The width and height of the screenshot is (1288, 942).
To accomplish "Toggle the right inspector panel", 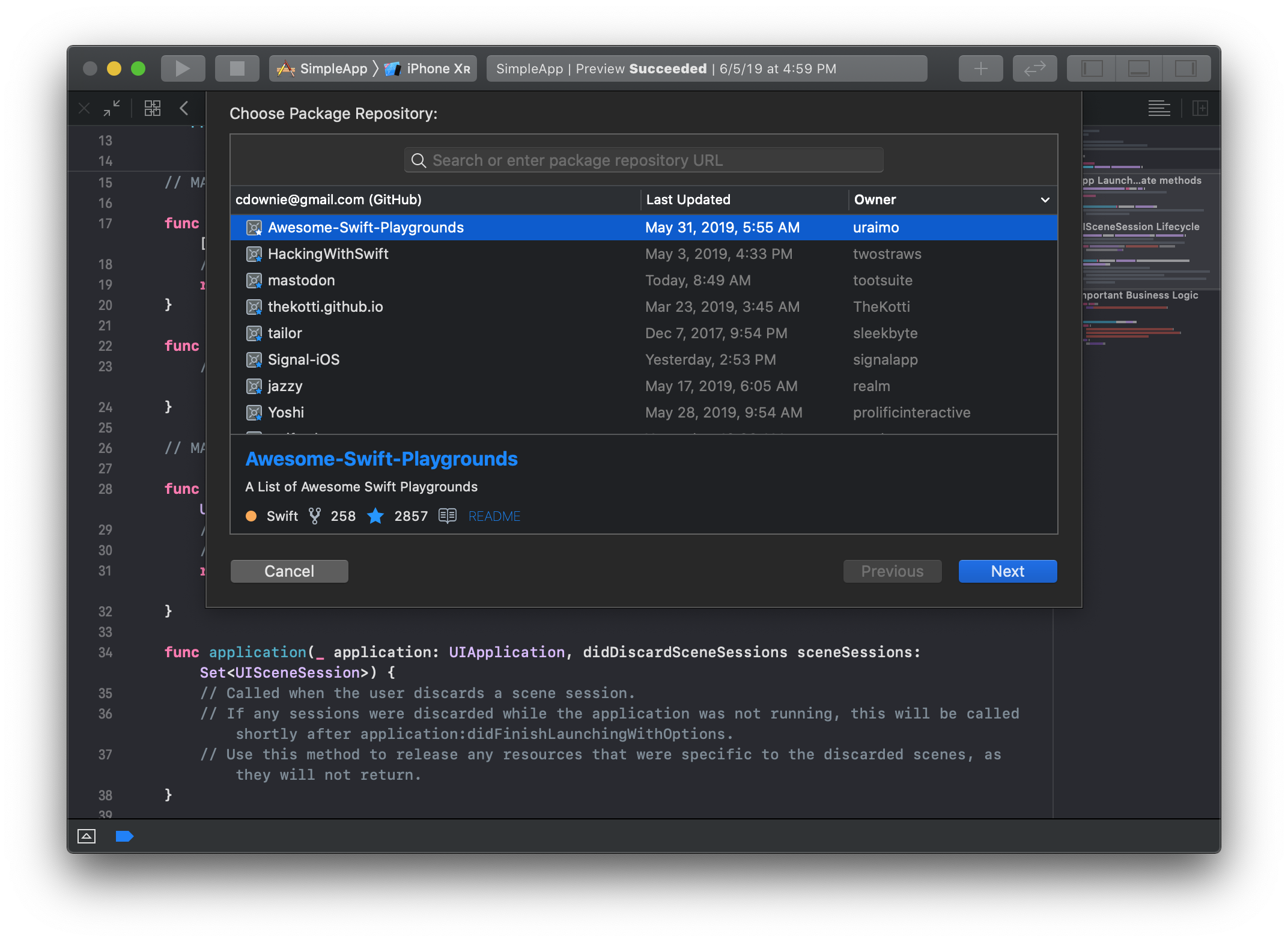I will click(x=1185, y=68).
